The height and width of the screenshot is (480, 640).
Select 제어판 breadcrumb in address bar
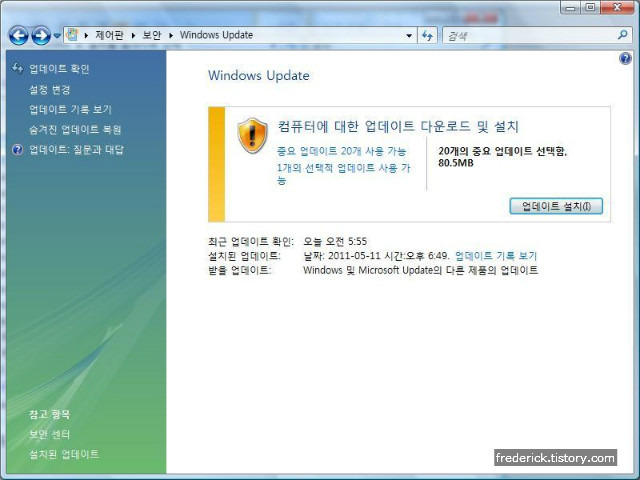coord(109,35)
